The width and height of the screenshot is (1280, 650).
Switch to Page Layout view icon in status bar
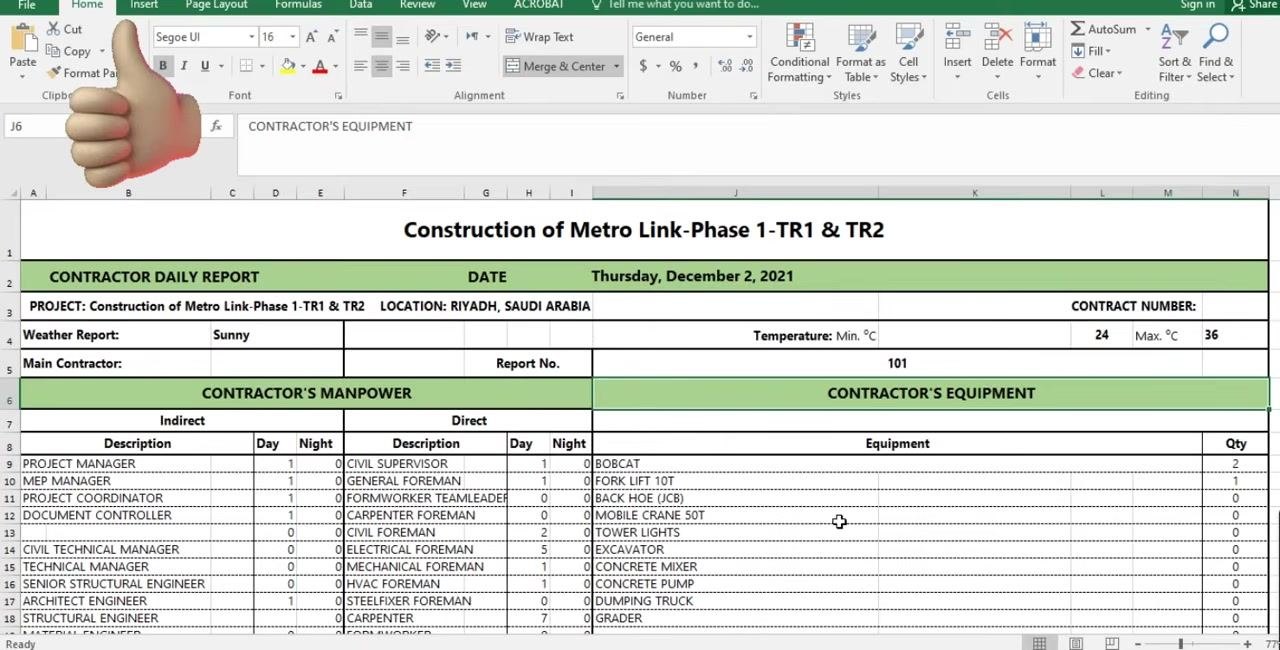1076,643
